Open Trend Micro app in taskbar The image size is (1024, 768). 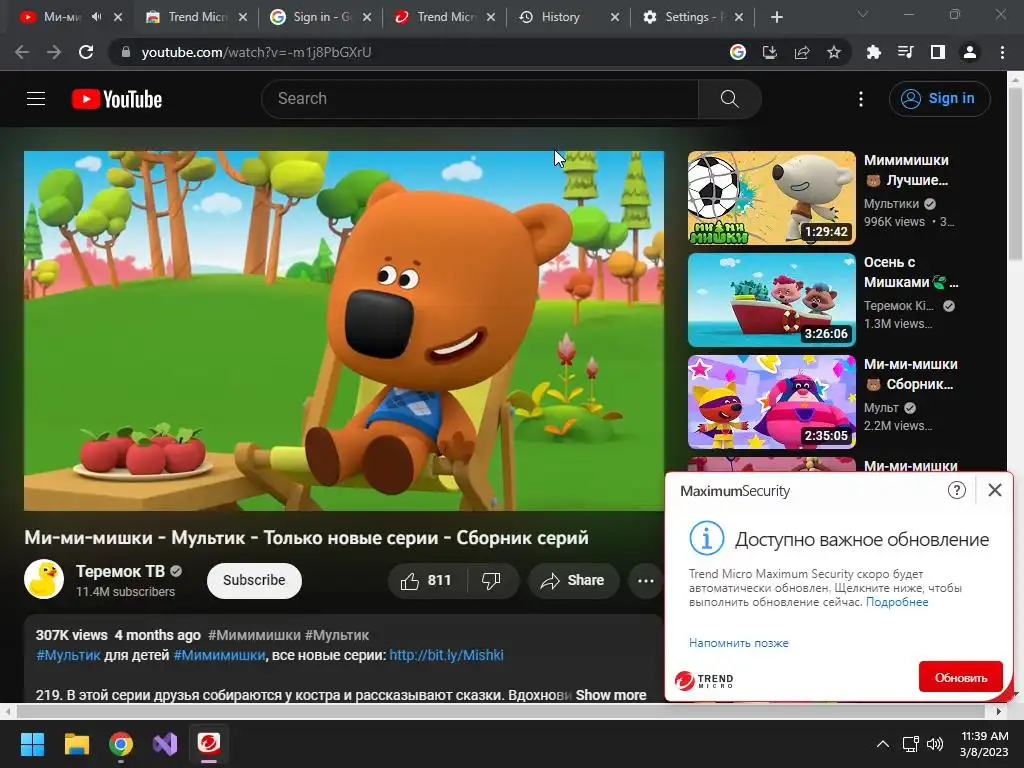tap(209, 744)
